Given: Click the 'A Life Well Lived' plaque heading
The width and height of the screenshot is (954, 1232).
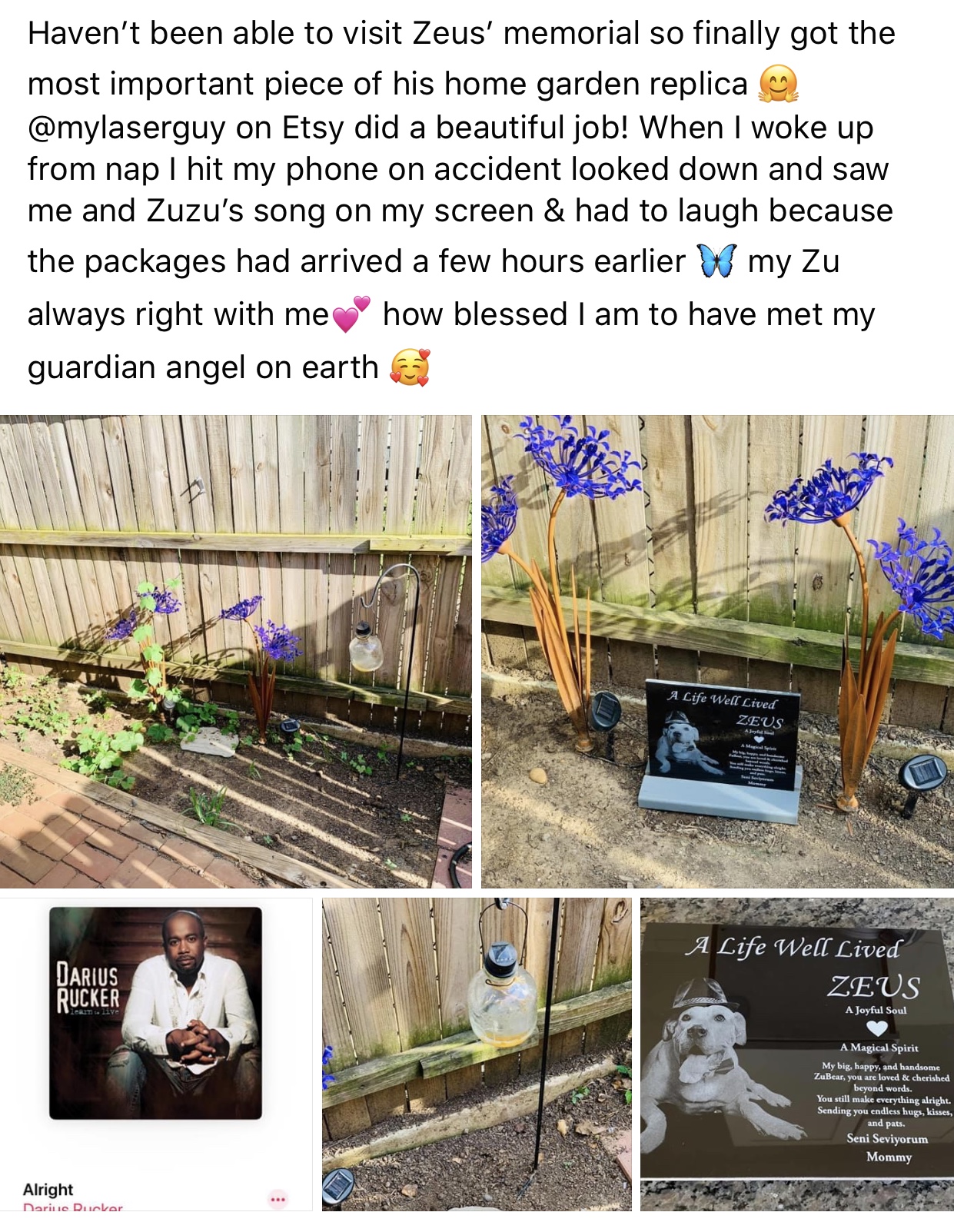Looking at the screenshot, I should click(793, 946).
